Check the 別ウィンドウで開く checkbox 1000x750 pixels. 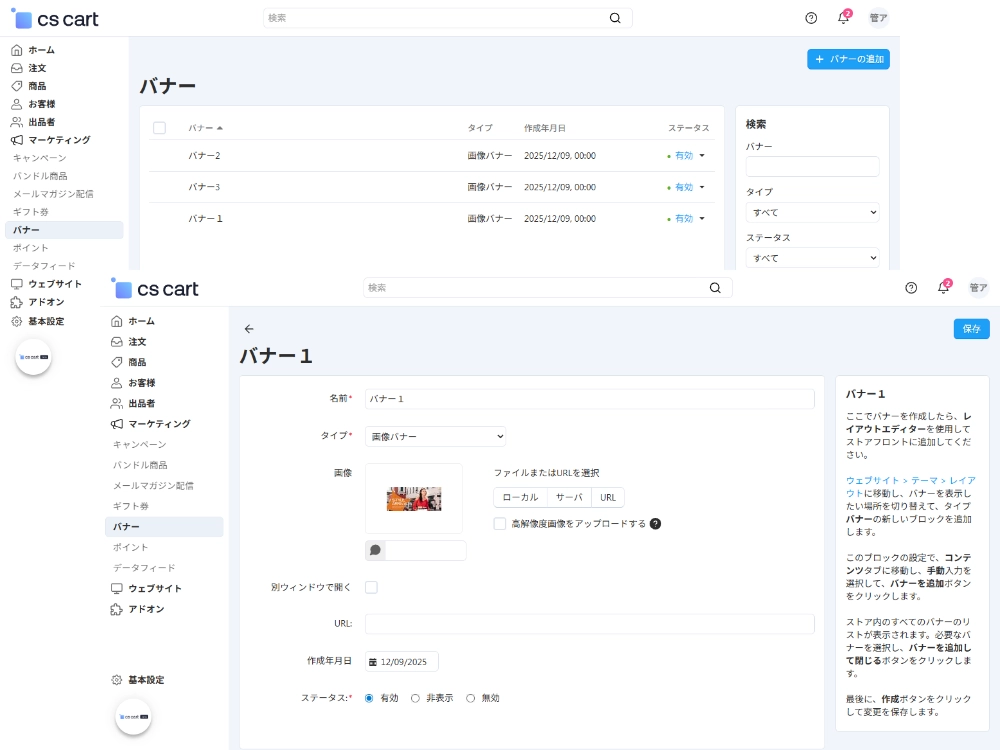point(371,587)
